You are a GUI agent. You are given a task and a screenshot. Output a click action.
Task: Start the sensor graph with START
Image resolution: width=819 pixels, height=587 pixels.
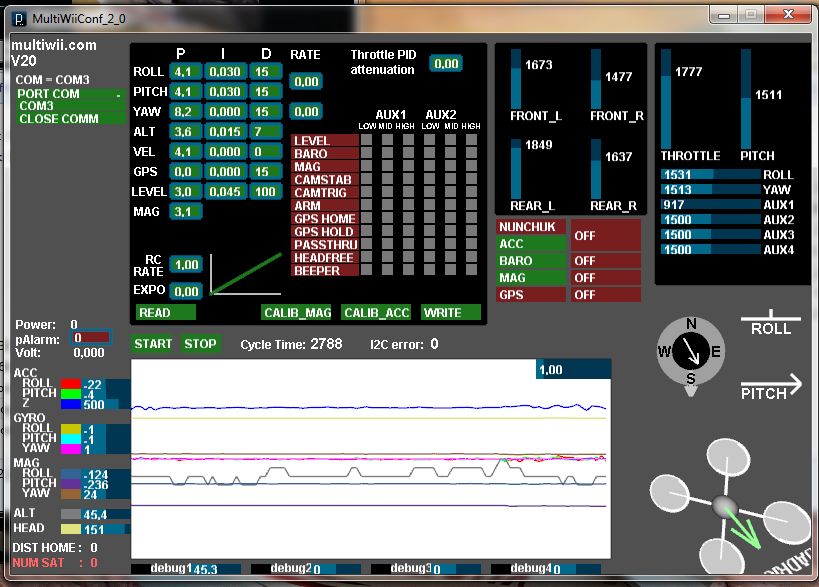(x=153, y=344)
